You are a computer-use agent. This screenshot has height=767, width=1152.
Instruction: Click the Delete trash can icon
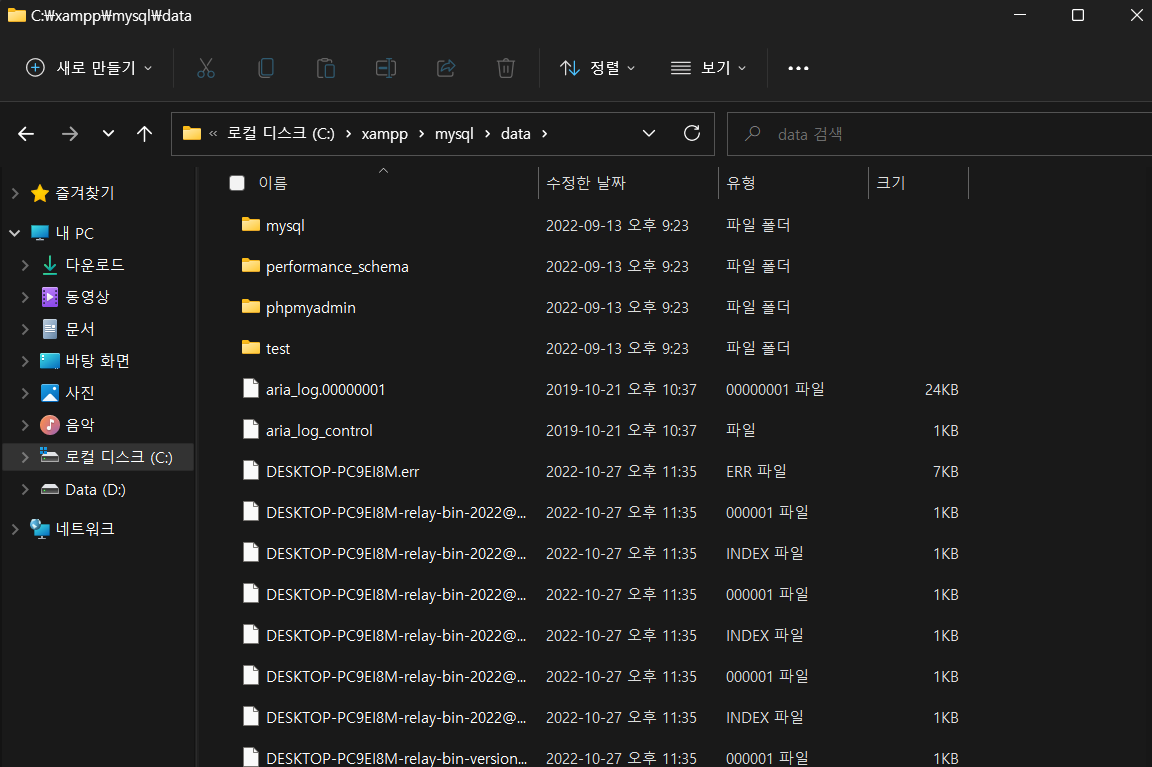pos(505,68)
